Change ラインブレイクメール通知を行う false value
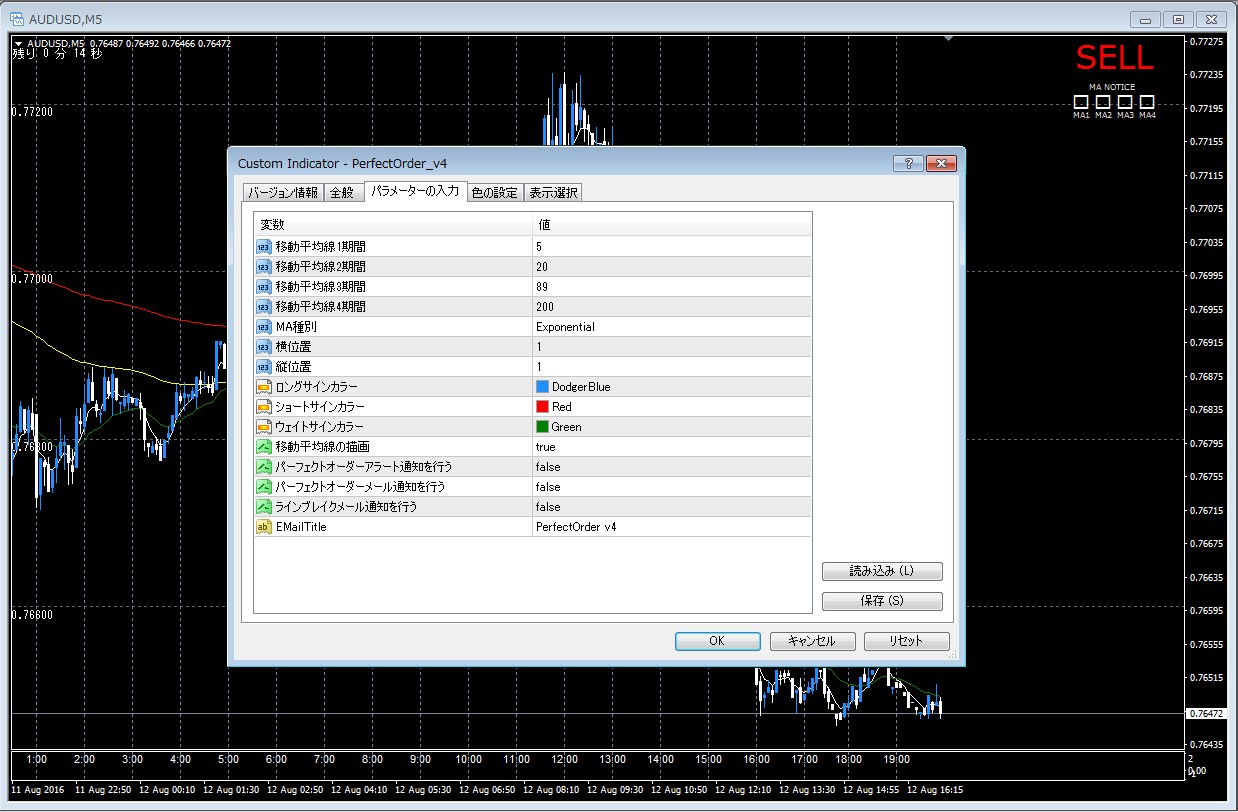The width and height of the screenshot is (1238, 812). (x=672, y=506)
